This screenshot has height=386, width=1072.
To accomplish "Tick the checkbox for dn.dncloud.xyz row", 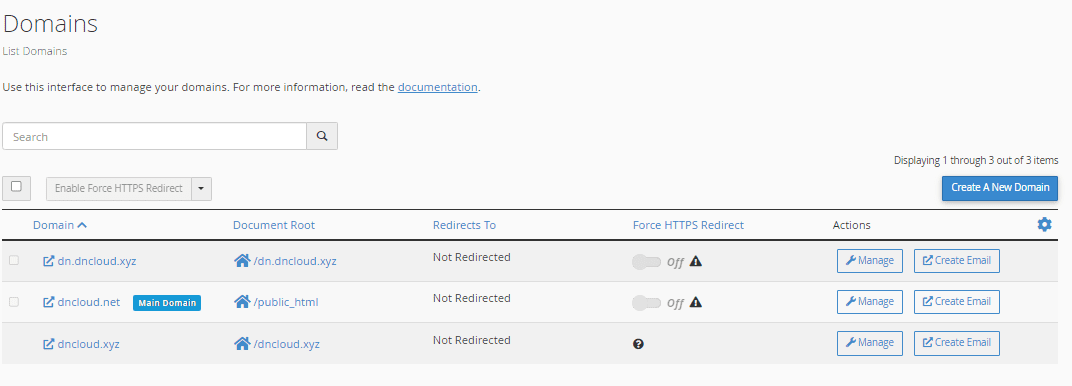I will click(x=14, y=260).
